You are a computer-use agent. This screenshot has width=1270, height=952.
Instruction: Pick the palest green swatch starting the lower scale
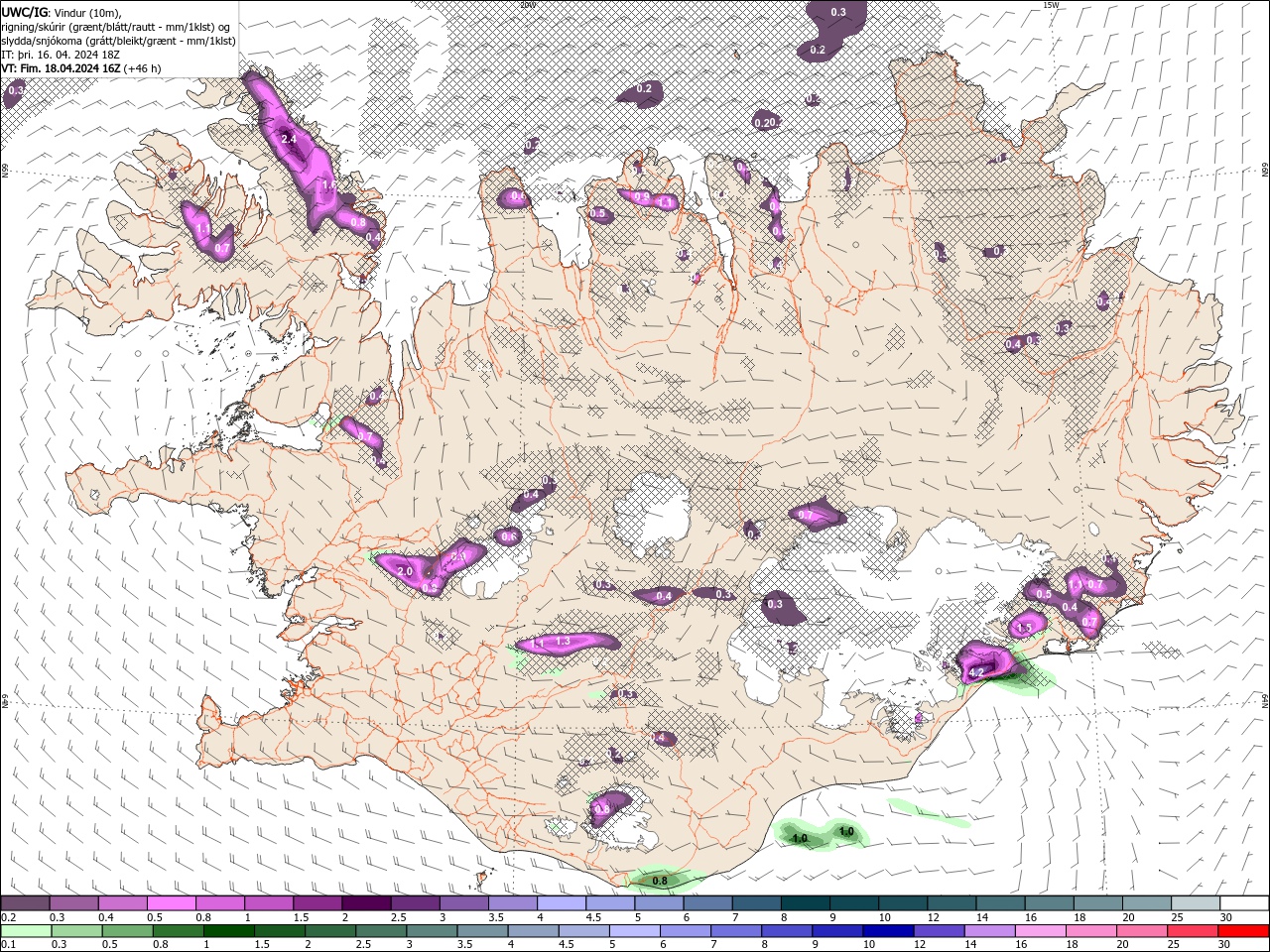25,931
